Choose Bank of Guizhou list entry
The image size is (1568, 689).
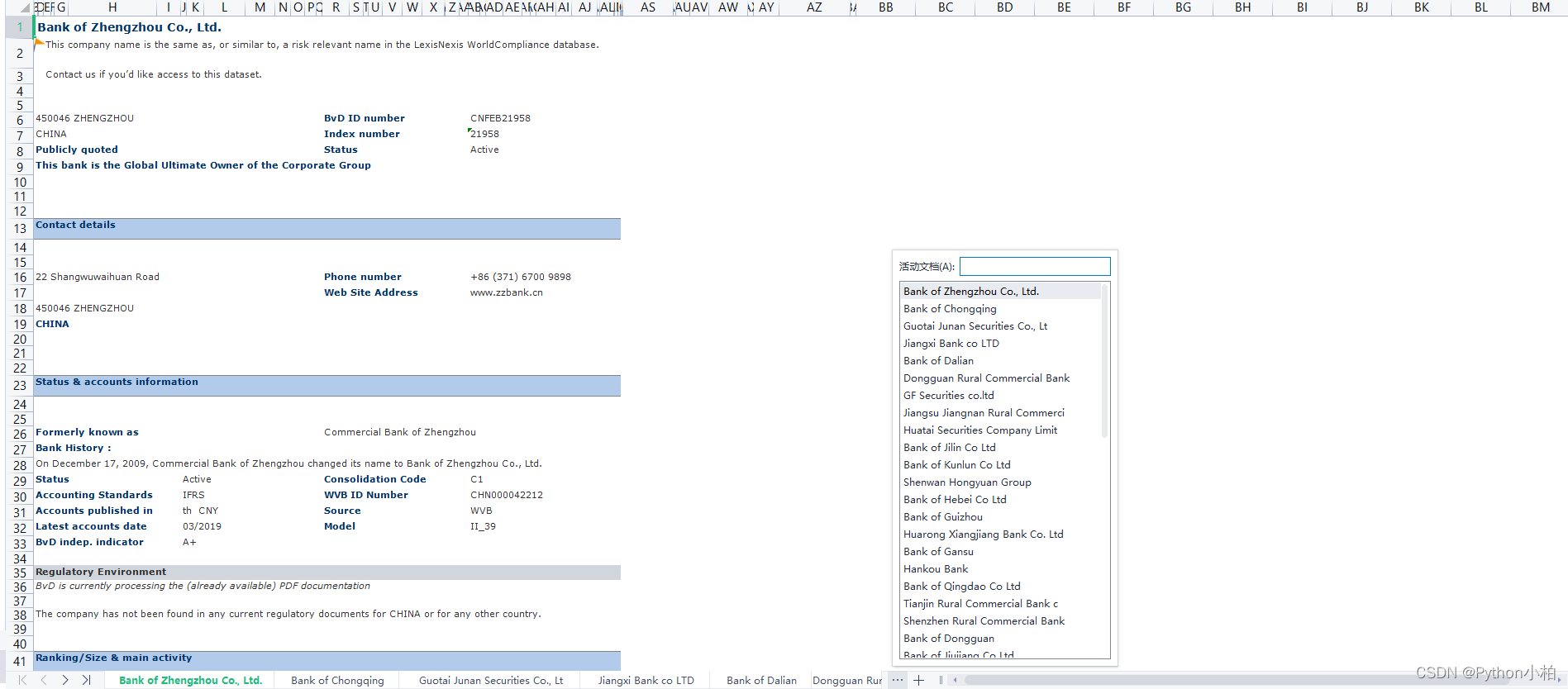(x=1000, y=516)
